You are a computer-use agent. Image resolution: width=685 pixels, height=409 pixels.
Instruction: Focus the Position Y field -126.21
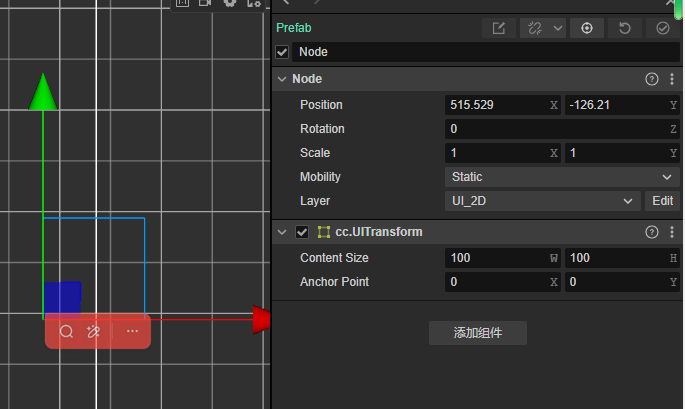(622, 105)
